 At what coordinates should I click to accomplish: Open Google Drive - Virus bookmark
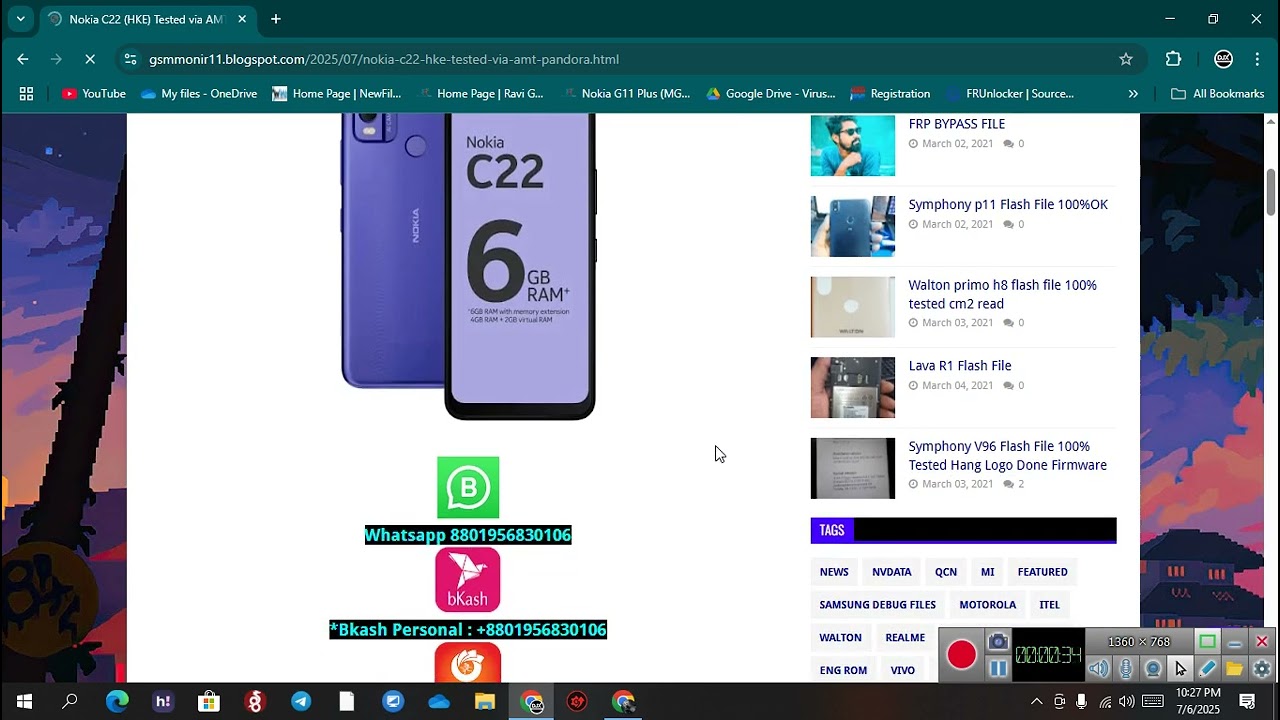tap(771, 93)
